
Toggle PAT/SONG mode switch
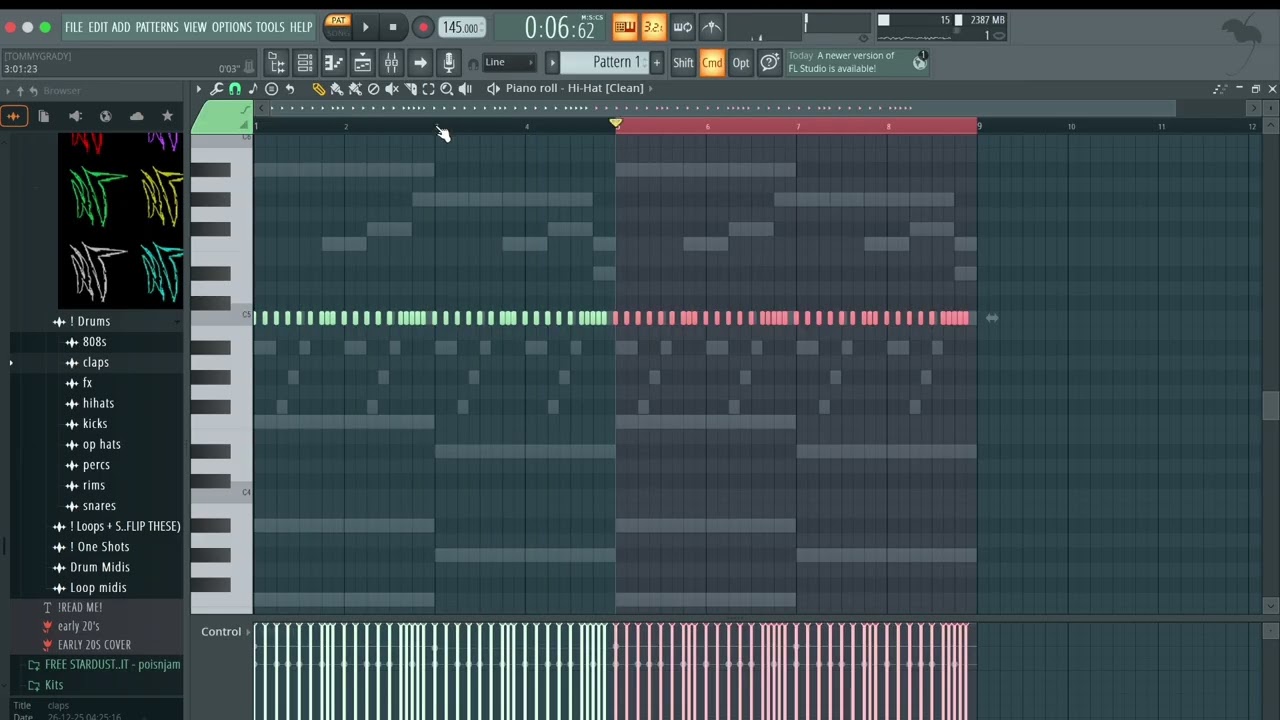pyautogui.click(x=338, y=27)
